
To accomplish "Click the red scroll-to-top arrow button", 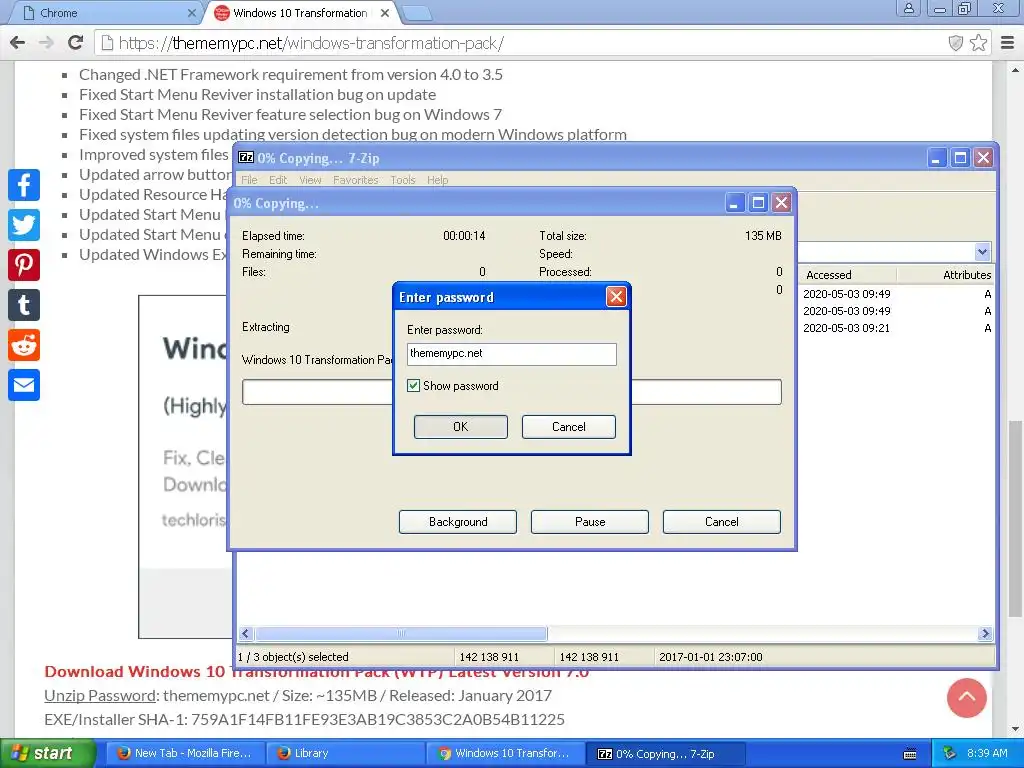I will (967, 697).
